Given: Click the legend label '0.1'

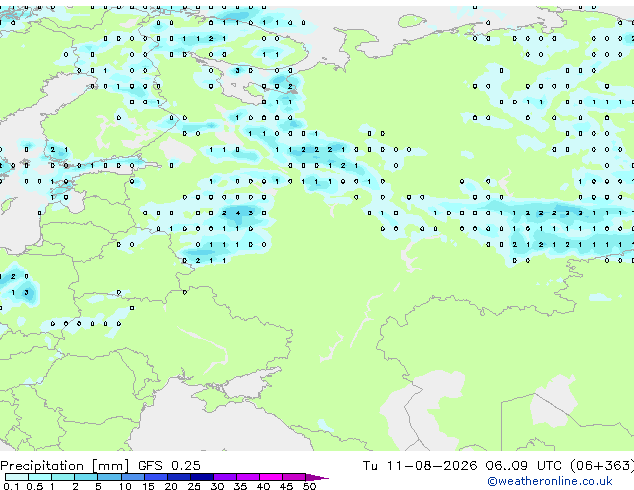Looking at the screenshot, I should point(11,486).
